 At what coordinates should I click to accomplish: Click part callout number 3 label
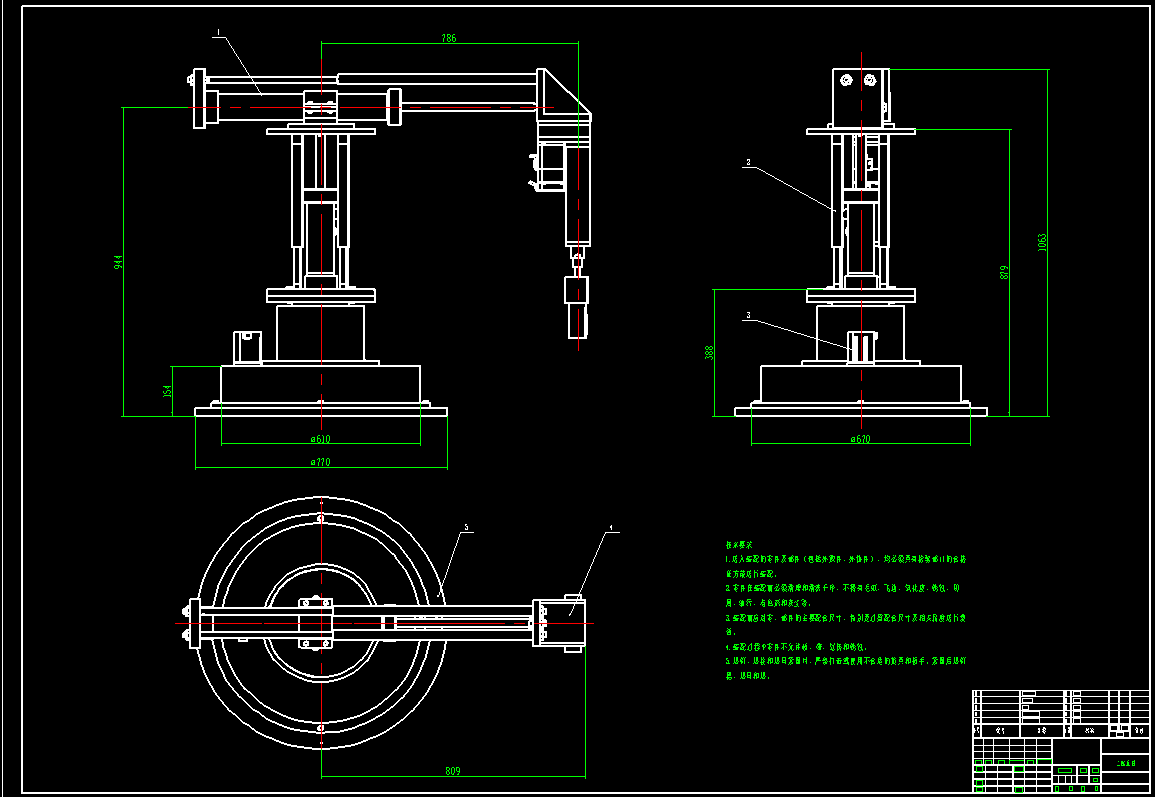(x=748, y=315)
